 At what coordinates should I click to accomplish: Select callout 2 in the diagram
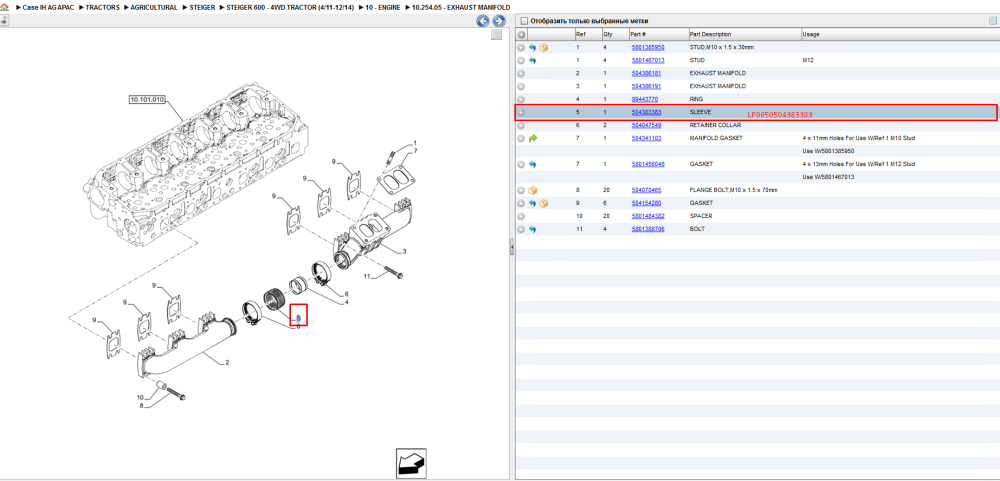point(227,362)
